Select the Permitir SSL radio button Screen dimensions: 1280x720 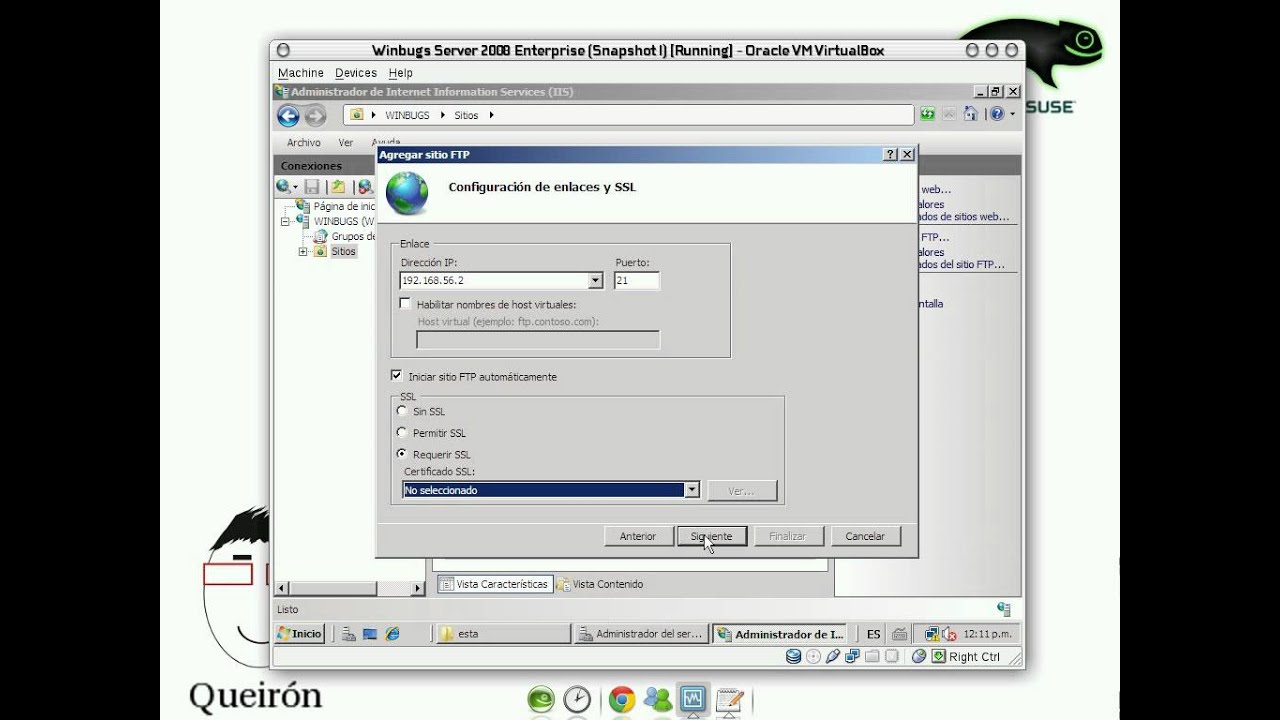[402, 433]
